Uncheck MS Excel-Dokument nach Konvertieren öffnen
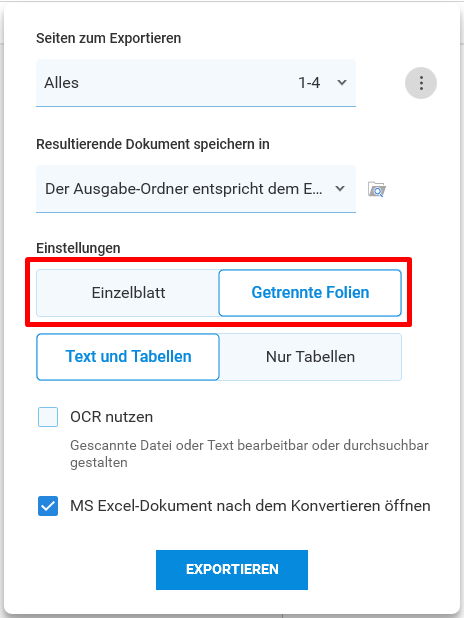The width and height of the screenshot is (464, 618). [48, 506]
